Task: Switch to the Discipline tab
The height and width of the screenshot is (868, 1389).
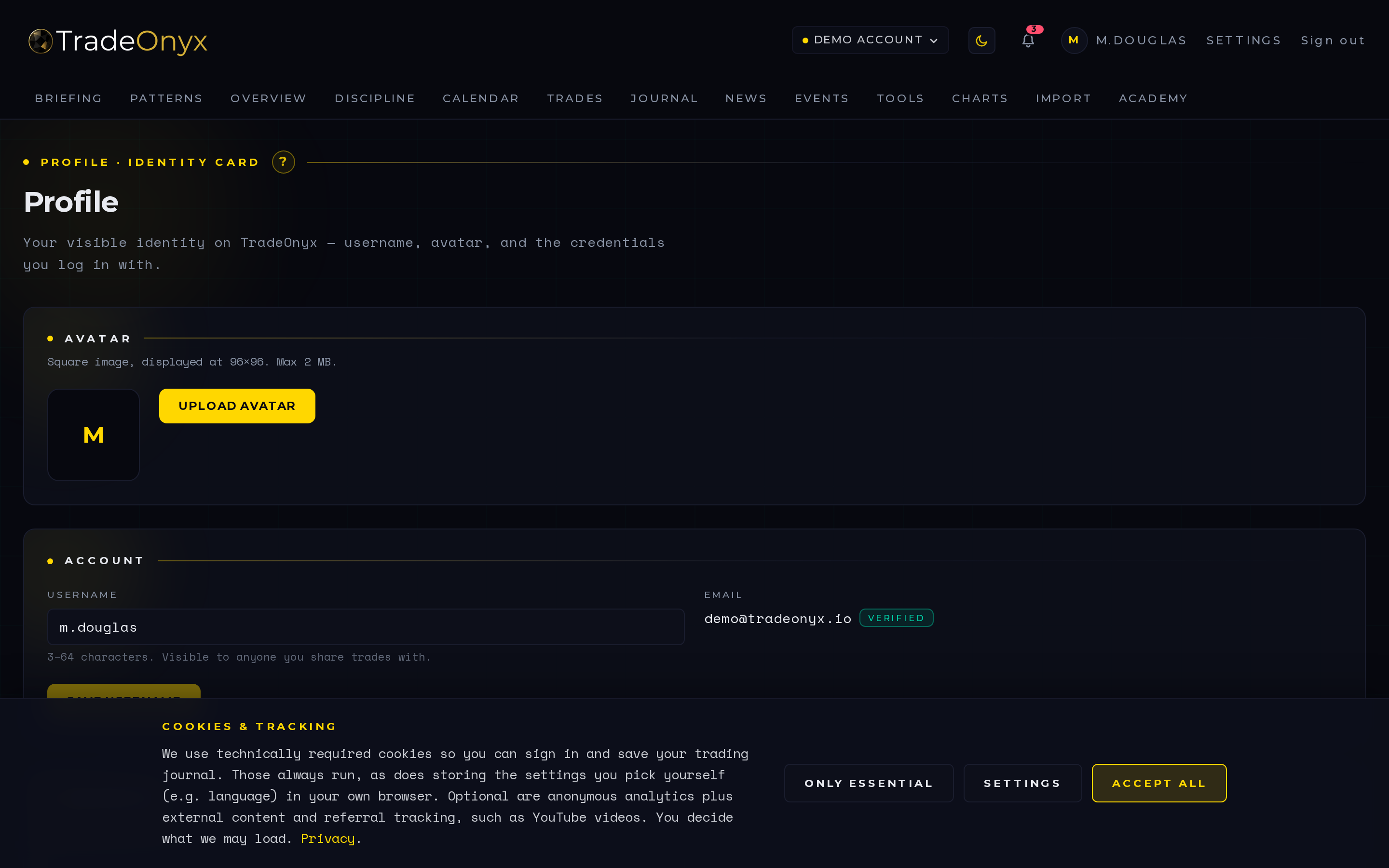Action: pyautogui.click(x=375, y=99)
